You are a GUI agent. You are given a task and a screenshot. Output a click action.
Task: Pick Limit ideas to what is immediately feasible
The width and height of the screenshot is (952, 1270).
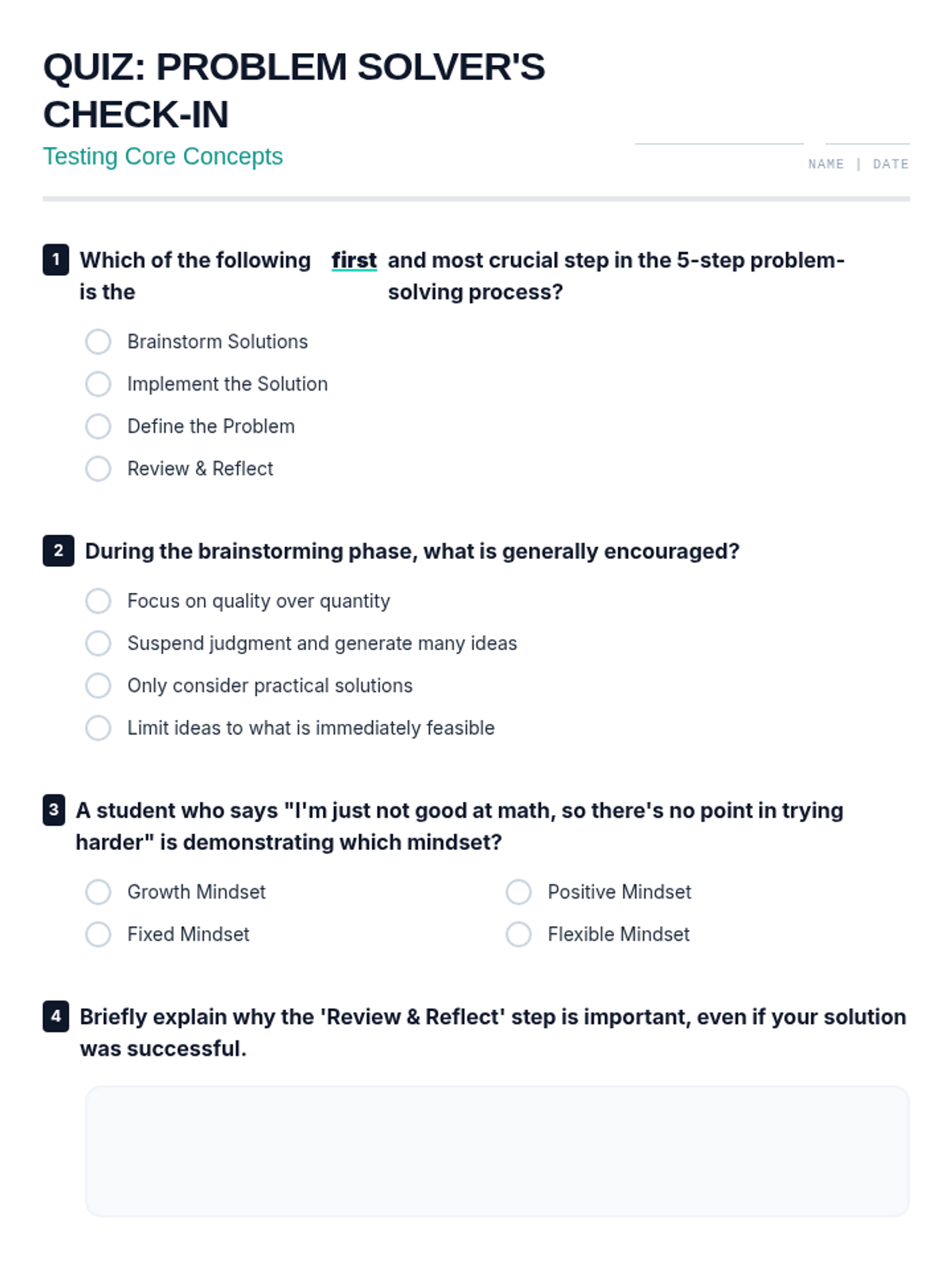98,728
